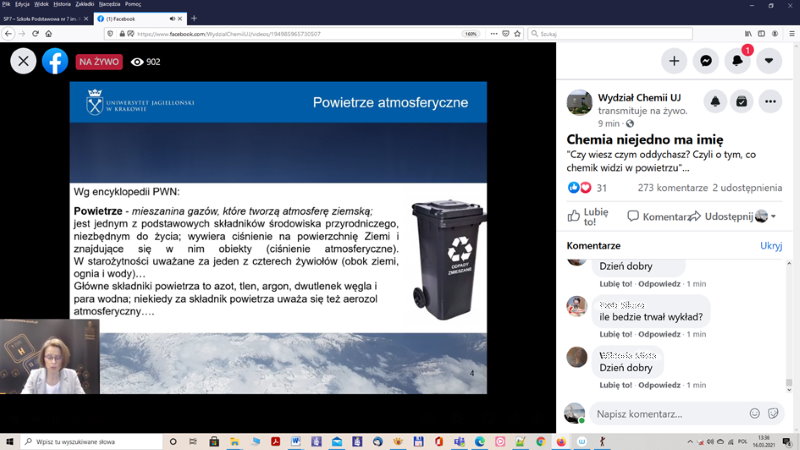This screenshot has height=450, width=800.
Task: Open Messenger chats
Action: (x=706, y=61)
